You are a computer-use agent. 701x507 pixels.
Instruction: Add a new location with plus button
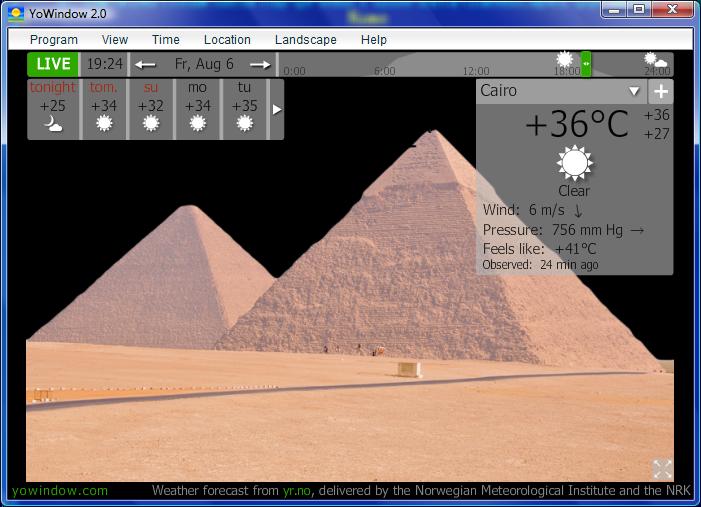click(660, 91)
